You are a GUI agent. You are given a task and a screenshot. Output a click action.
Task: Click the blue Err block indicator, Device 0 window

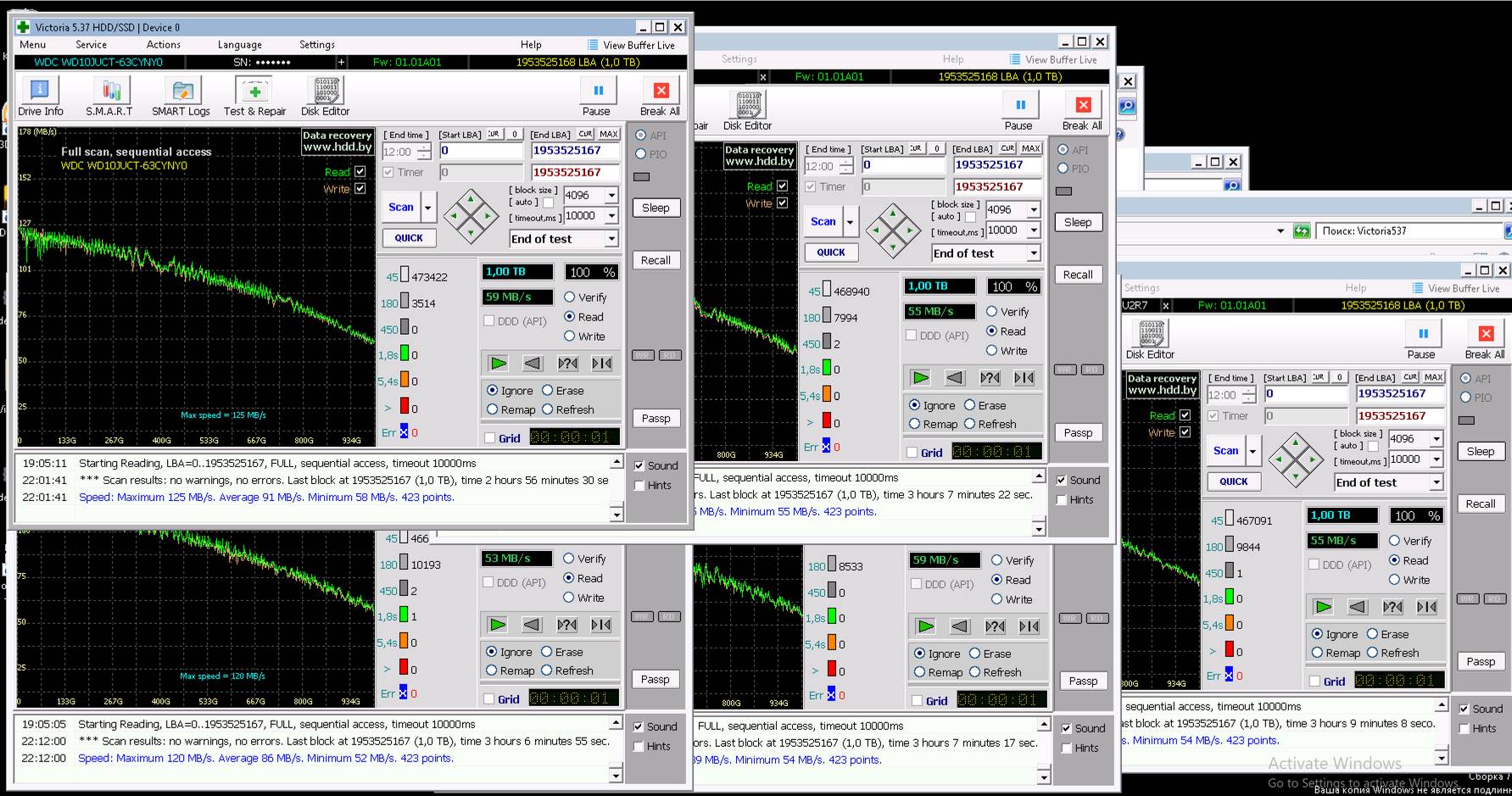(x=404, y=432)
